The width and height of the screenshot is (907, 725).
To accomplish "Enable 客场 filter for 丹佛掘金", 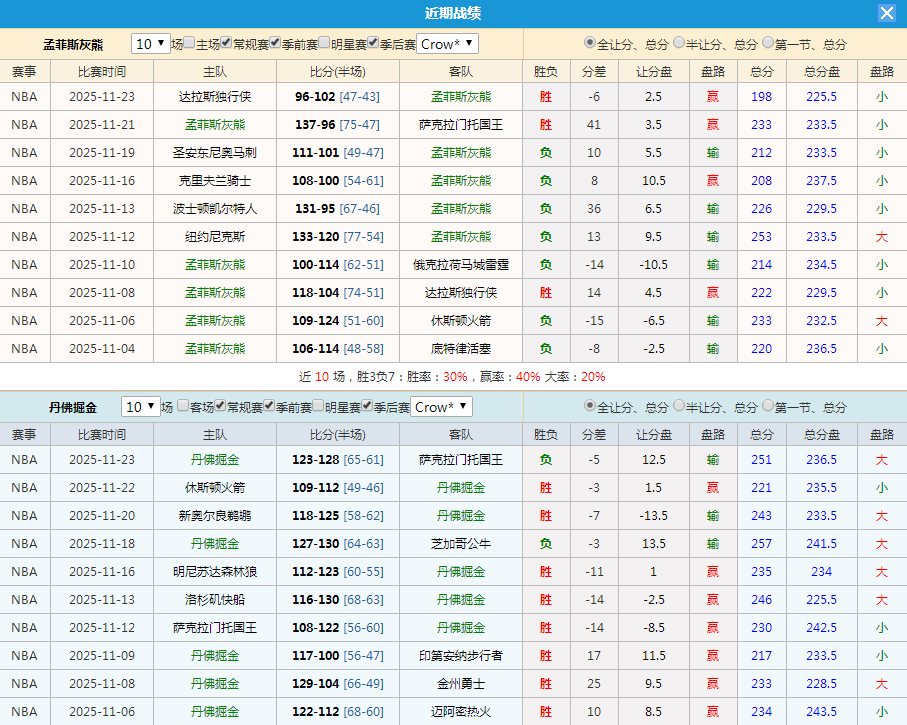I will pyautogui.click(x=182, y=407).
